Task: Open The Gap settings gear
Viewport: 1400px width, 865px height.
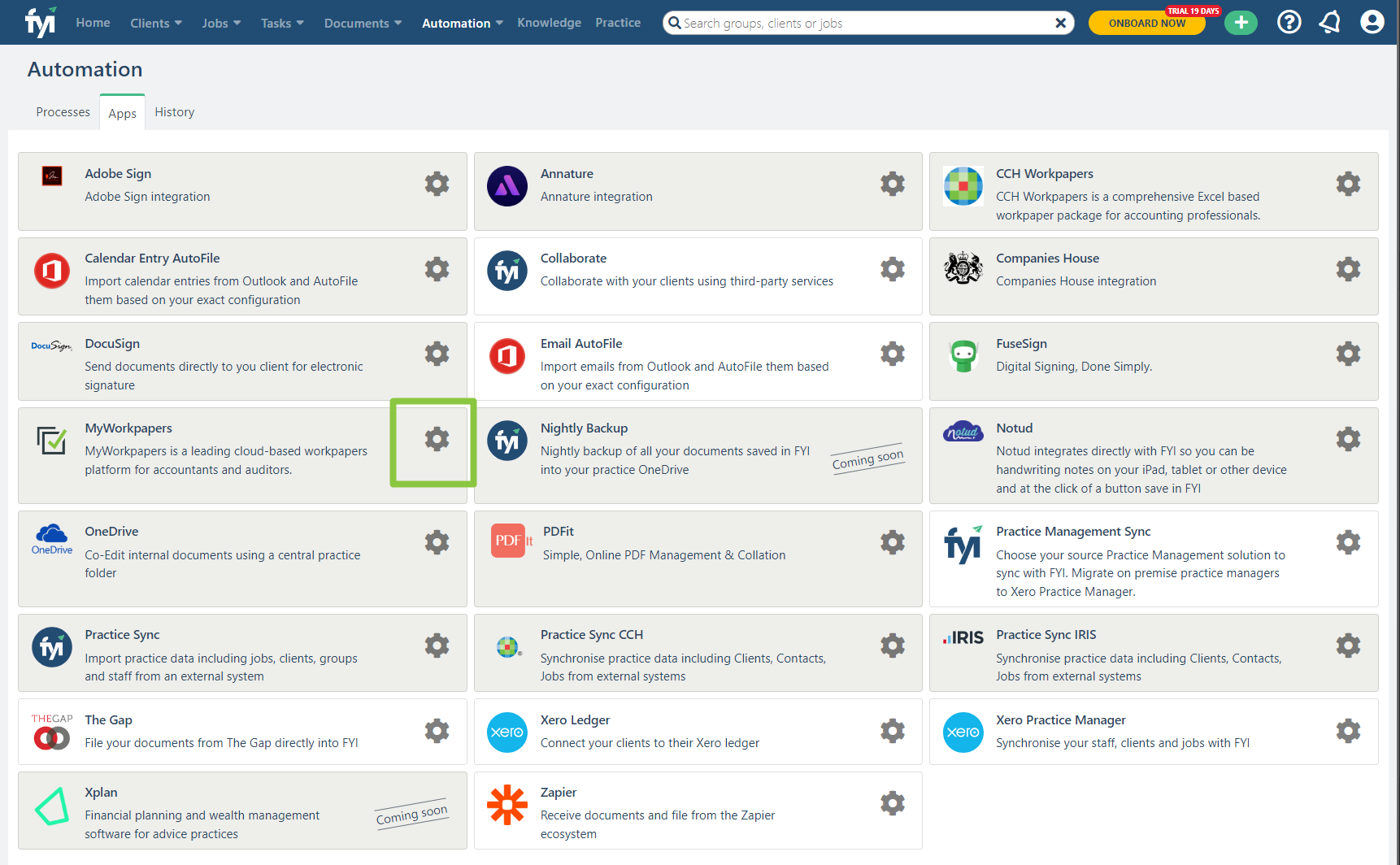Action: coord(437,731)
